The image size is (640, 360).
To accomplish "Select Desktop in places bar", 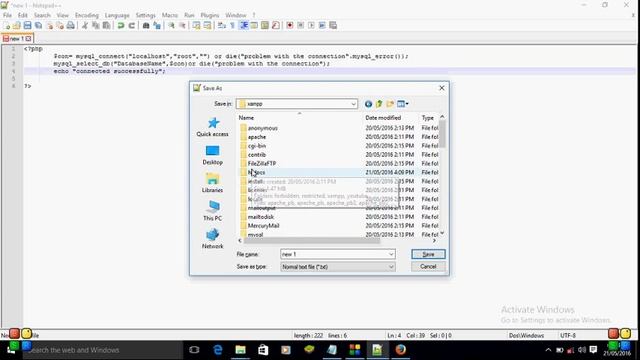I will (x=212, y=156).
